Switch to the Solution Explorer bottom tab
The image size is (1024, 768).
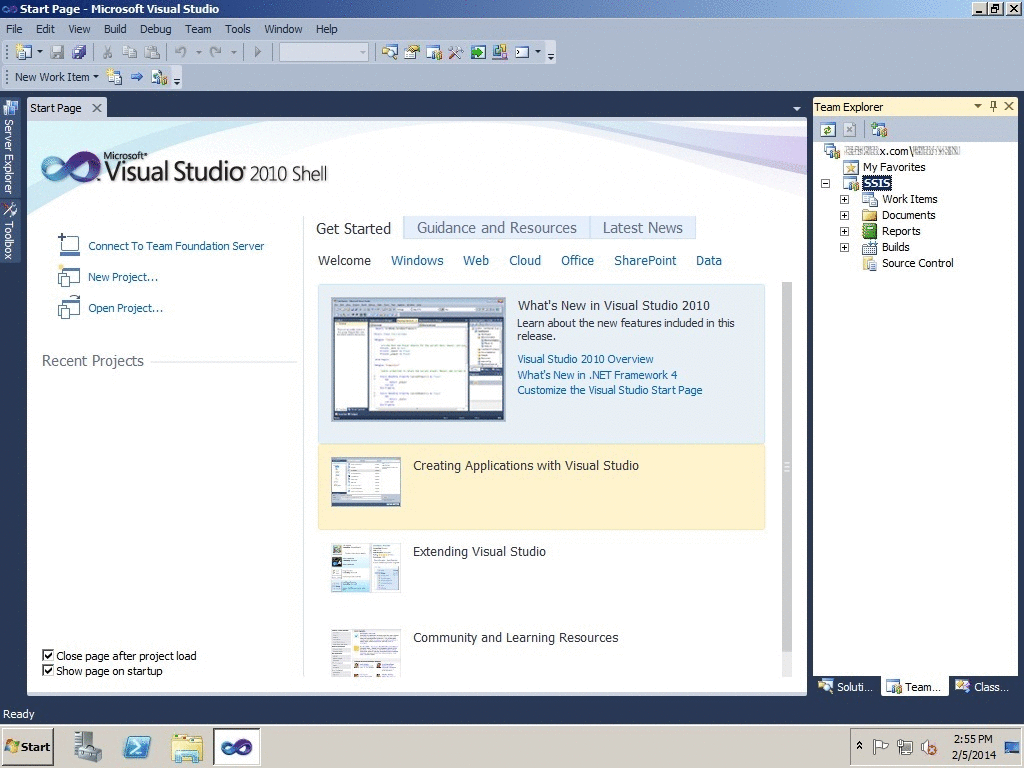pos(847,686)
